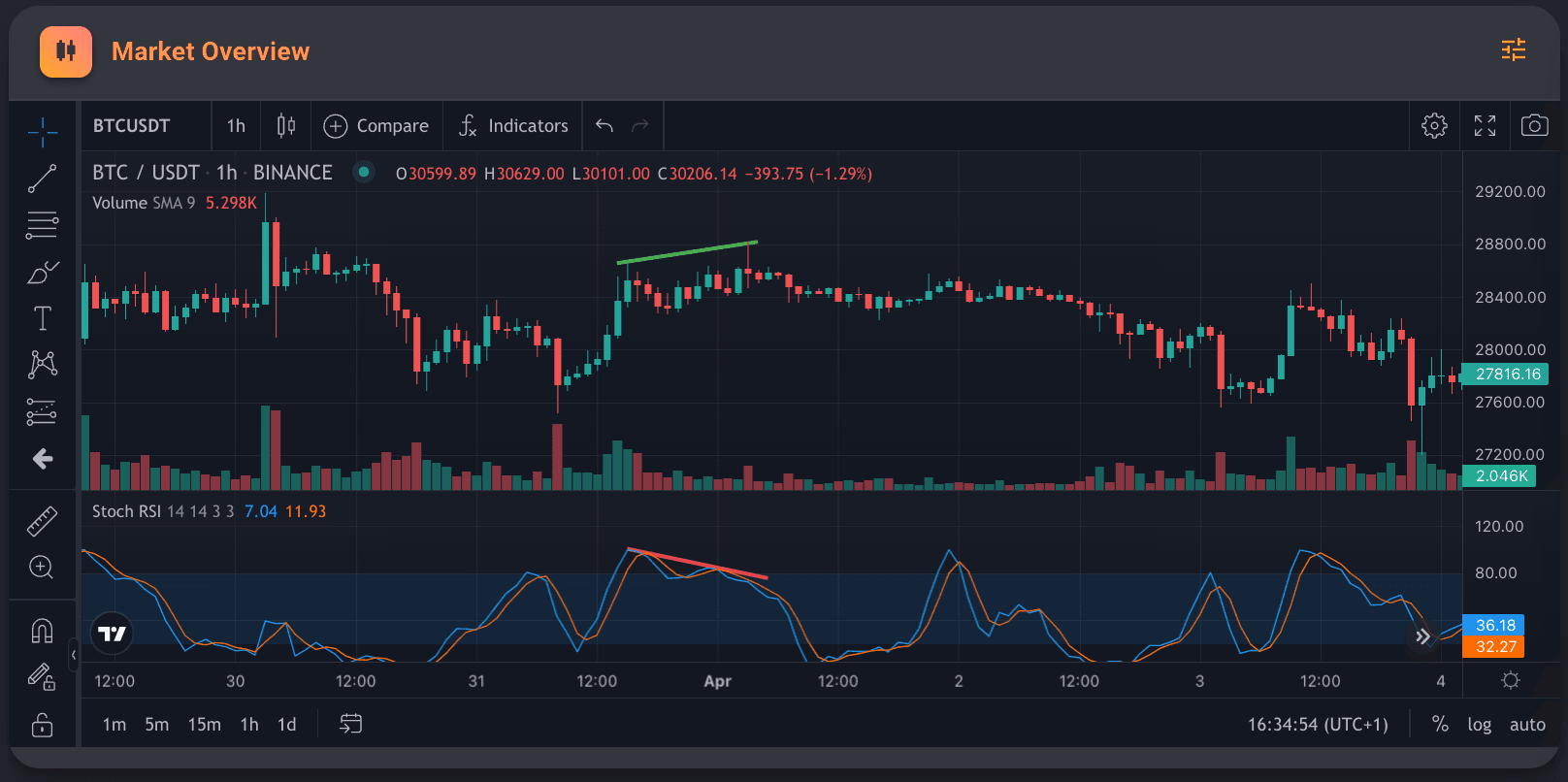Viewport: 1568px width, 782px height.
Task: Enable auto scale for price axis
Action: 1527,725
